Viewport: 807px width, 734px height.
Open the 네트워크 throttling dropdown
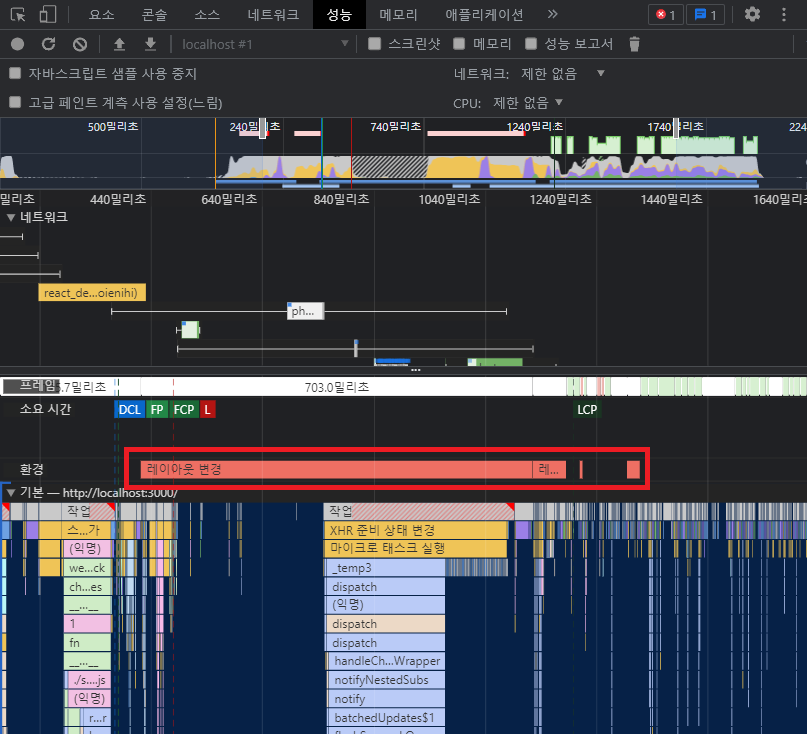tap(563, 74)
